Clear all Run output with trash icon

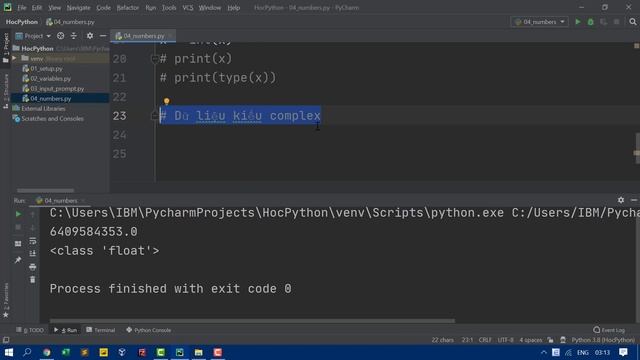coord(33,280)
